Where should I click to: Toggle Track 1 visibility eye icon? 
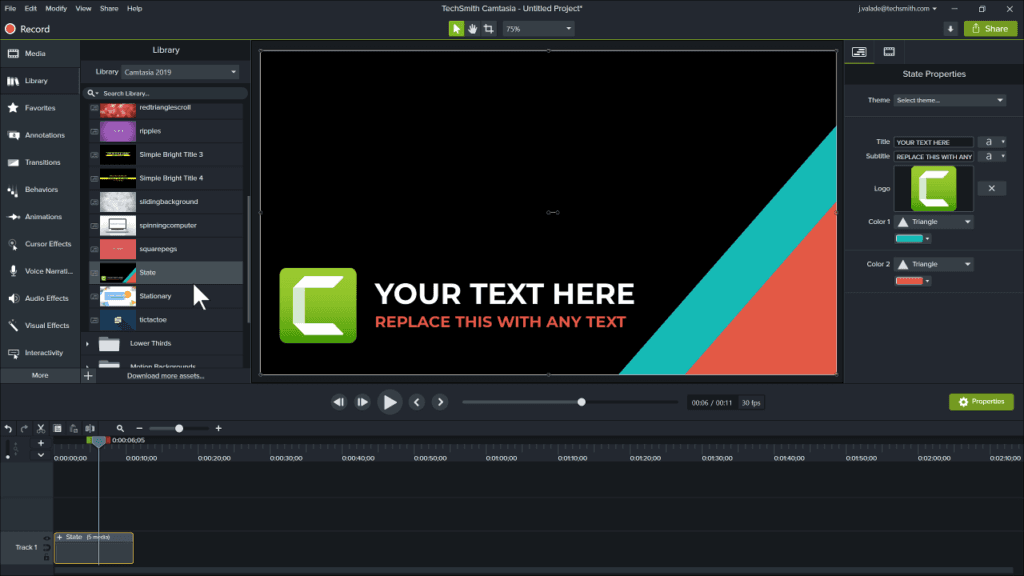click(x=46, y=539)
